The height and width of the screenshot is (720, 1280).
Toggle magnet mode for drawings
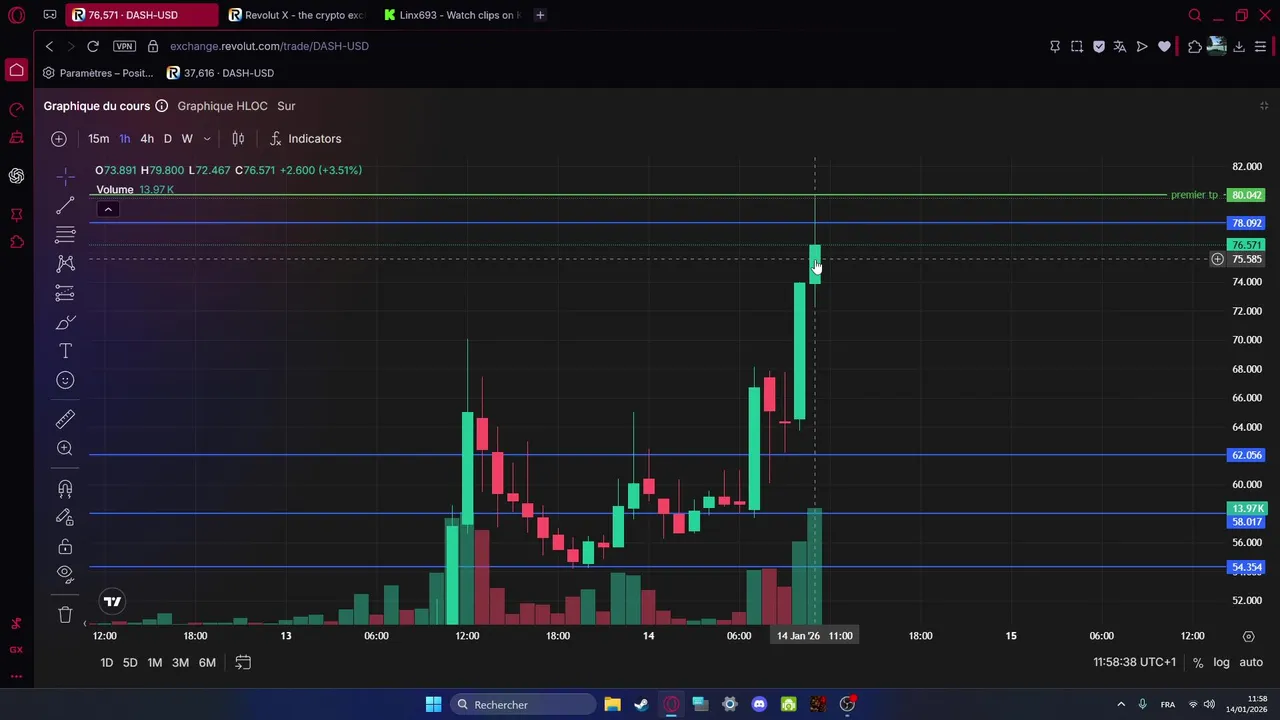tap(65, 488)
